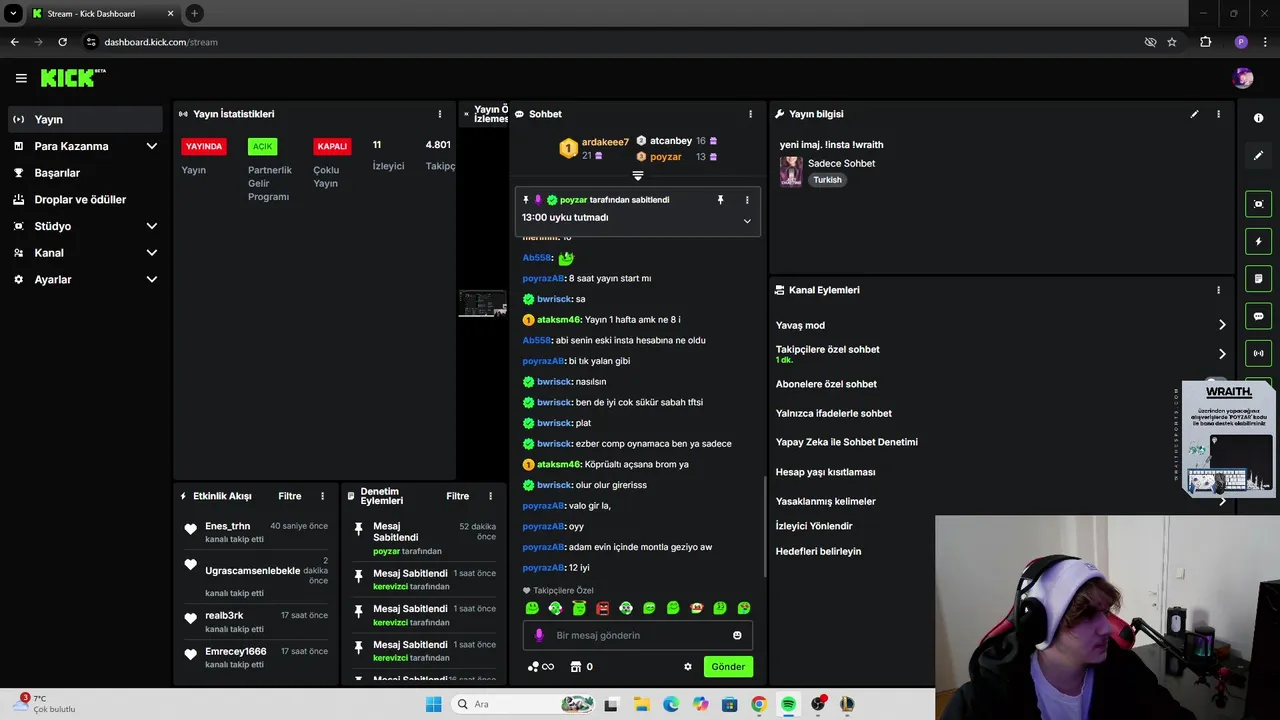Insert the heart-eyes emote at the row end
Image resolution: width=1280 pixels, height=720 pixels.
[x=744, y=608]
